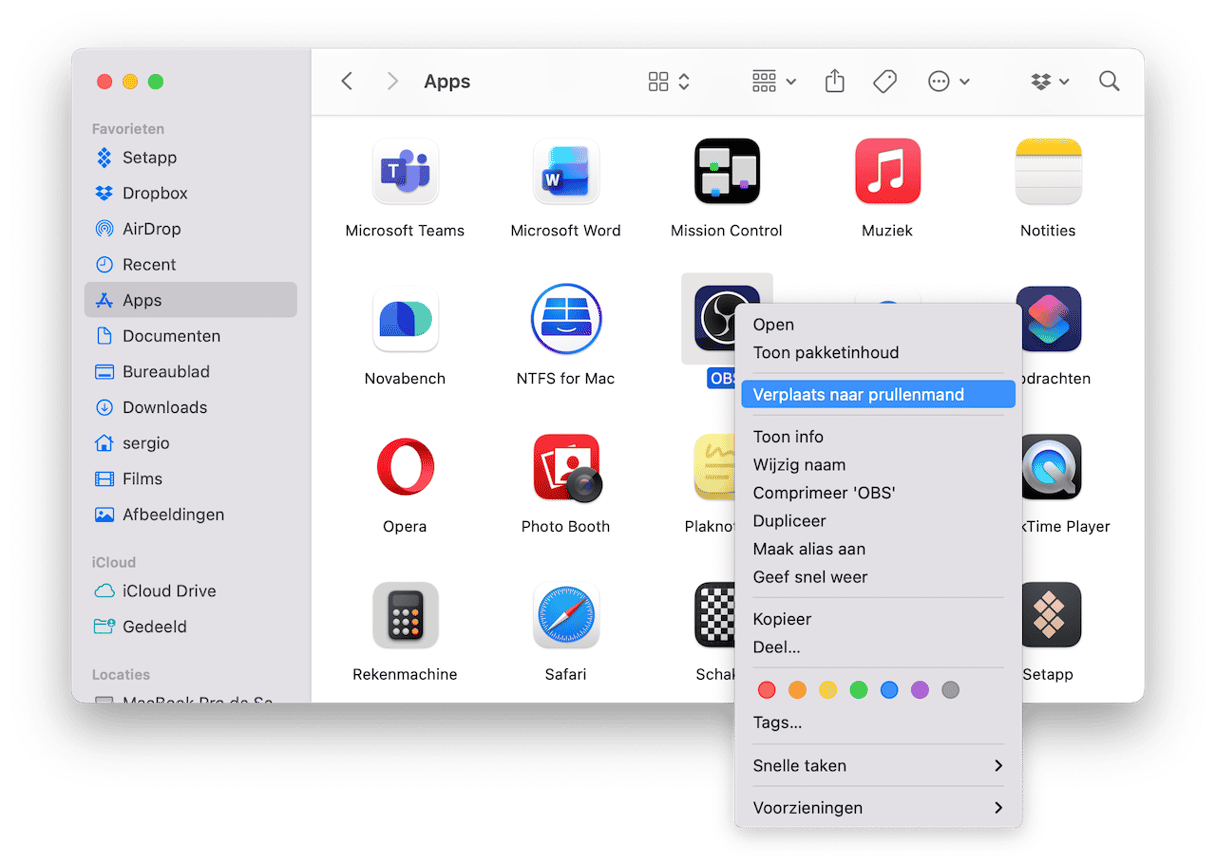Select the NTFS for Mac icon
Viewport: 1216px width, 862px height.
tap(565, 320)
